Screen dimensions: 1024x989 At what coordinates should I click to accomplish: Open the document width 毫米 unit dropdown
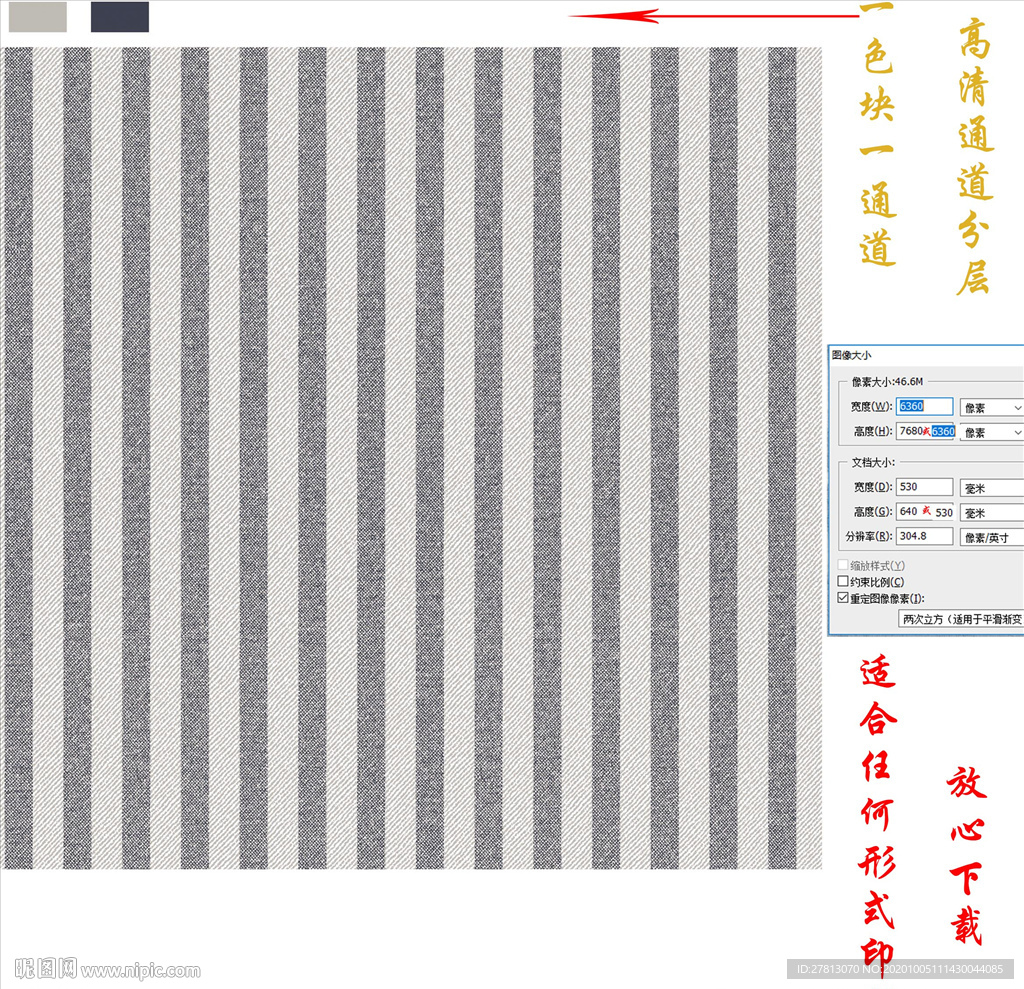(x=991, y=488)
